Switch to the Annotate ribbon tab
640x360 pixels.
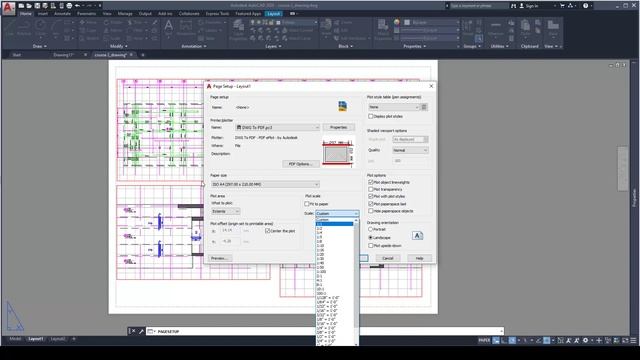tap(62, 13)
